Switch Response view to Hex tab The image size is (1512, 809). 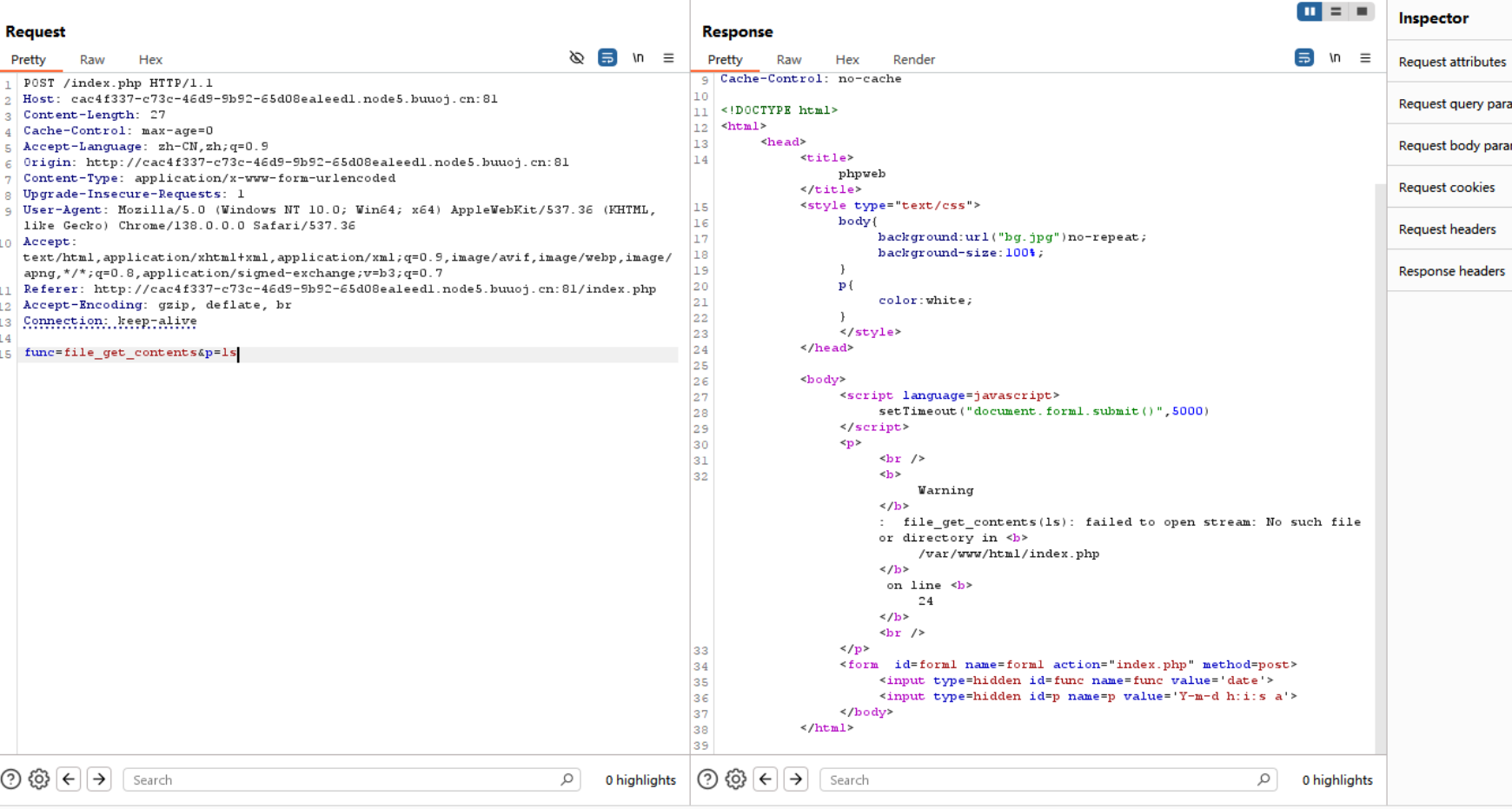click(x=847, y=60)
